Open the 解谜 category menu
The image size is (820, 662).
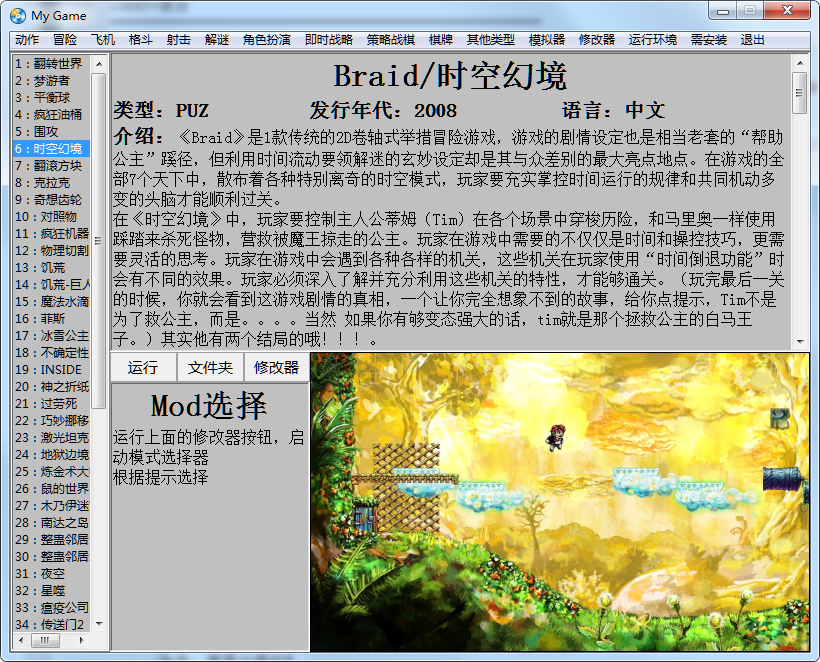tap(217, 40)
